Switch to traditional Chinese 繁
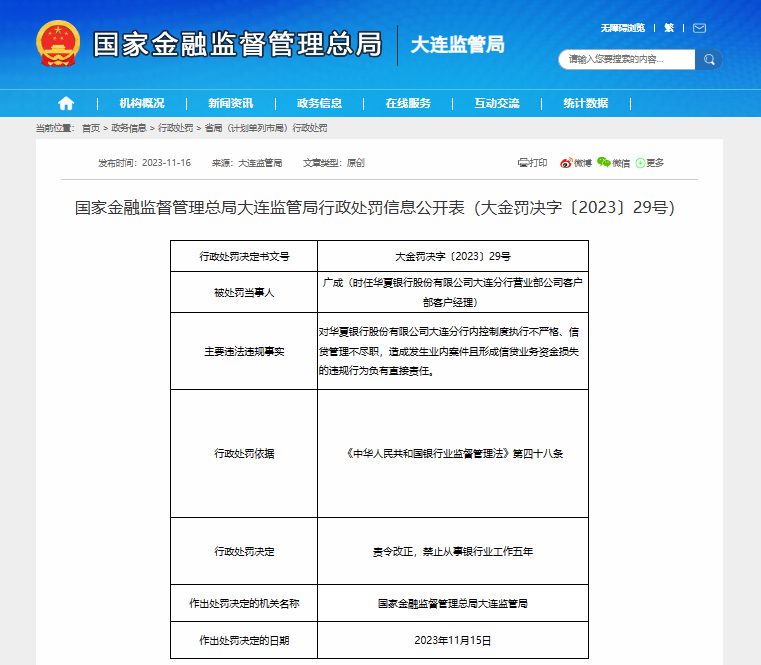 [669, 28]
